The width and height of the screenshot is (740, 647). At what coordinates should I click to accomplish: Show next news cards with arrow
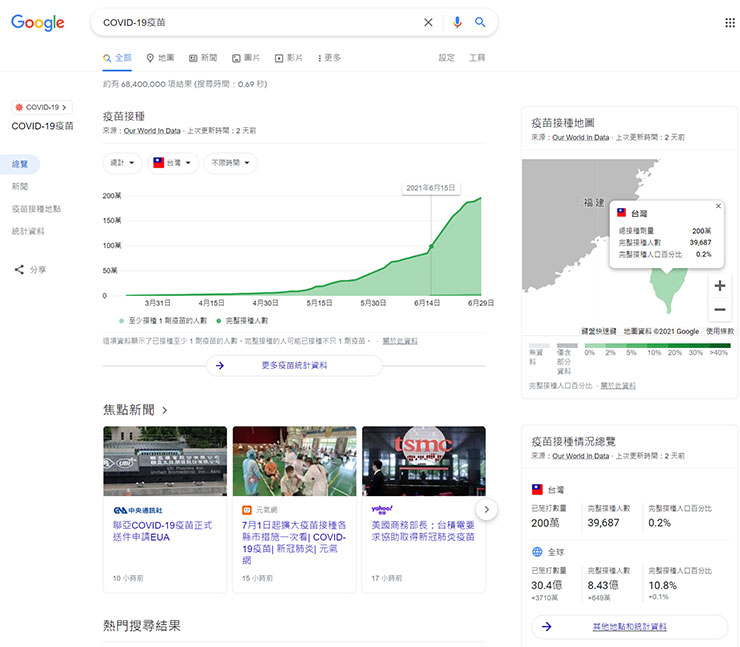[x=487, y=509]
